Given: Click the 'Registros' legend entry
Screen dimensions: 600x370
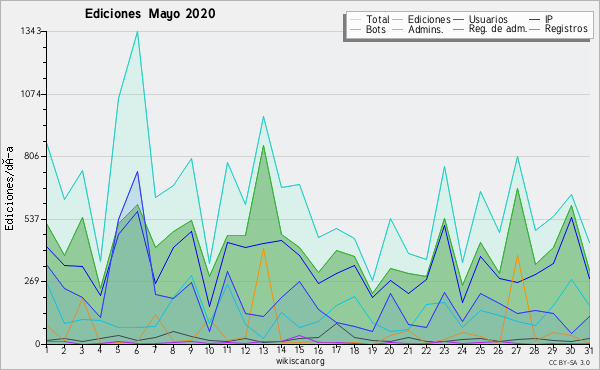Looking at the screenshot, I should pos(566,29).
